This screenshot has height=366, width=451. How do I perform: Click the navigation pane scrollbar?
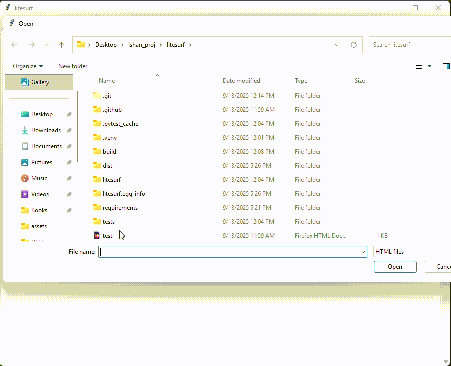[x=78, y=127]
